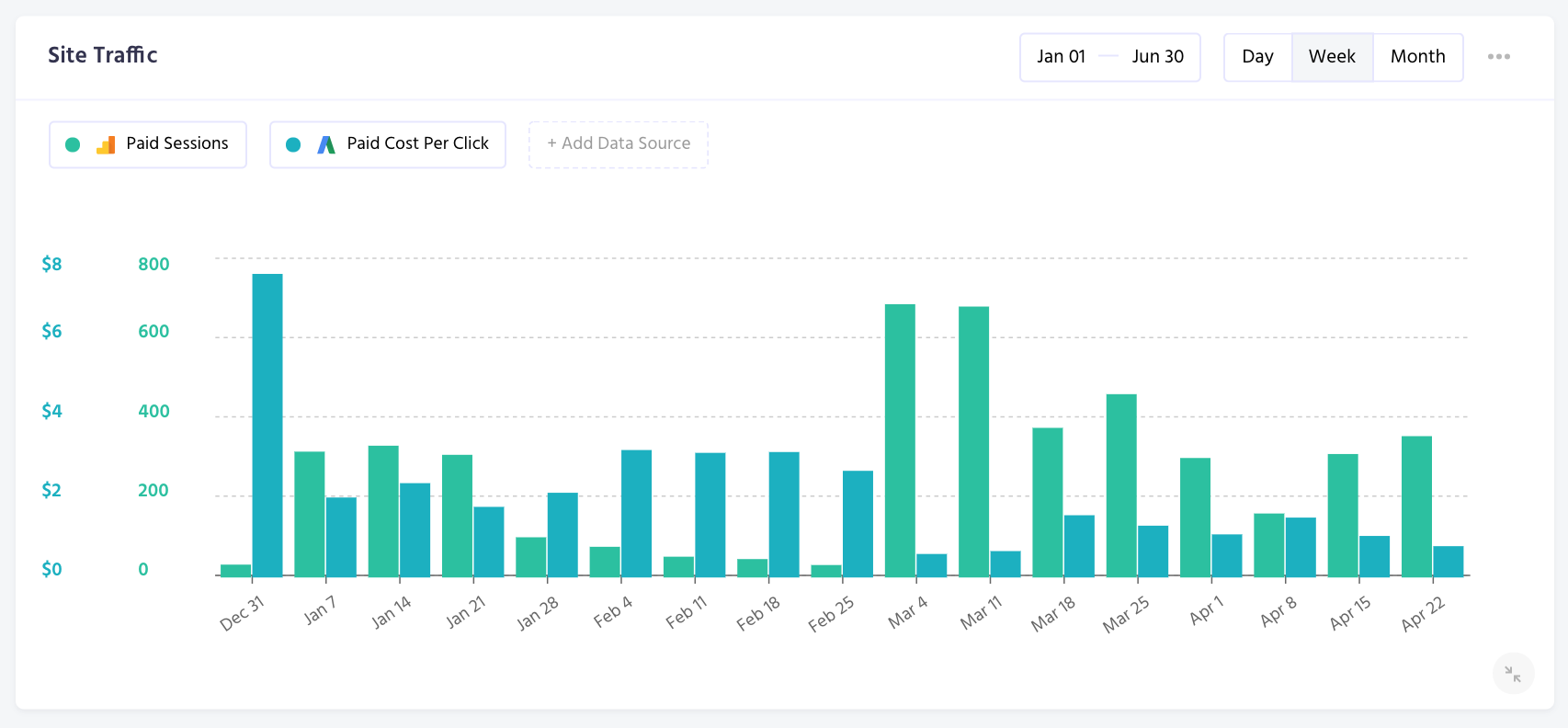Click the Google Ads icon on Paid Cost Per Click

pyautogui.click(x=326, y=144)
